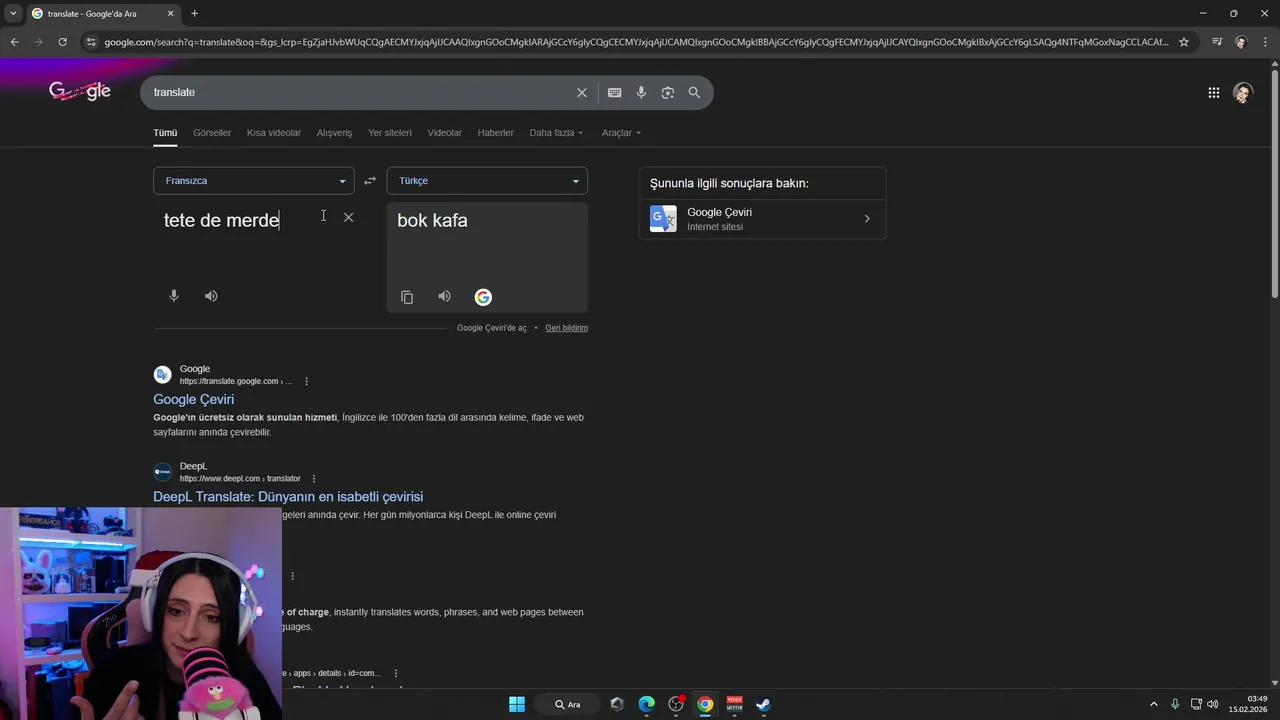Reload the current page

pyautogui.click(x=62, y=42)
